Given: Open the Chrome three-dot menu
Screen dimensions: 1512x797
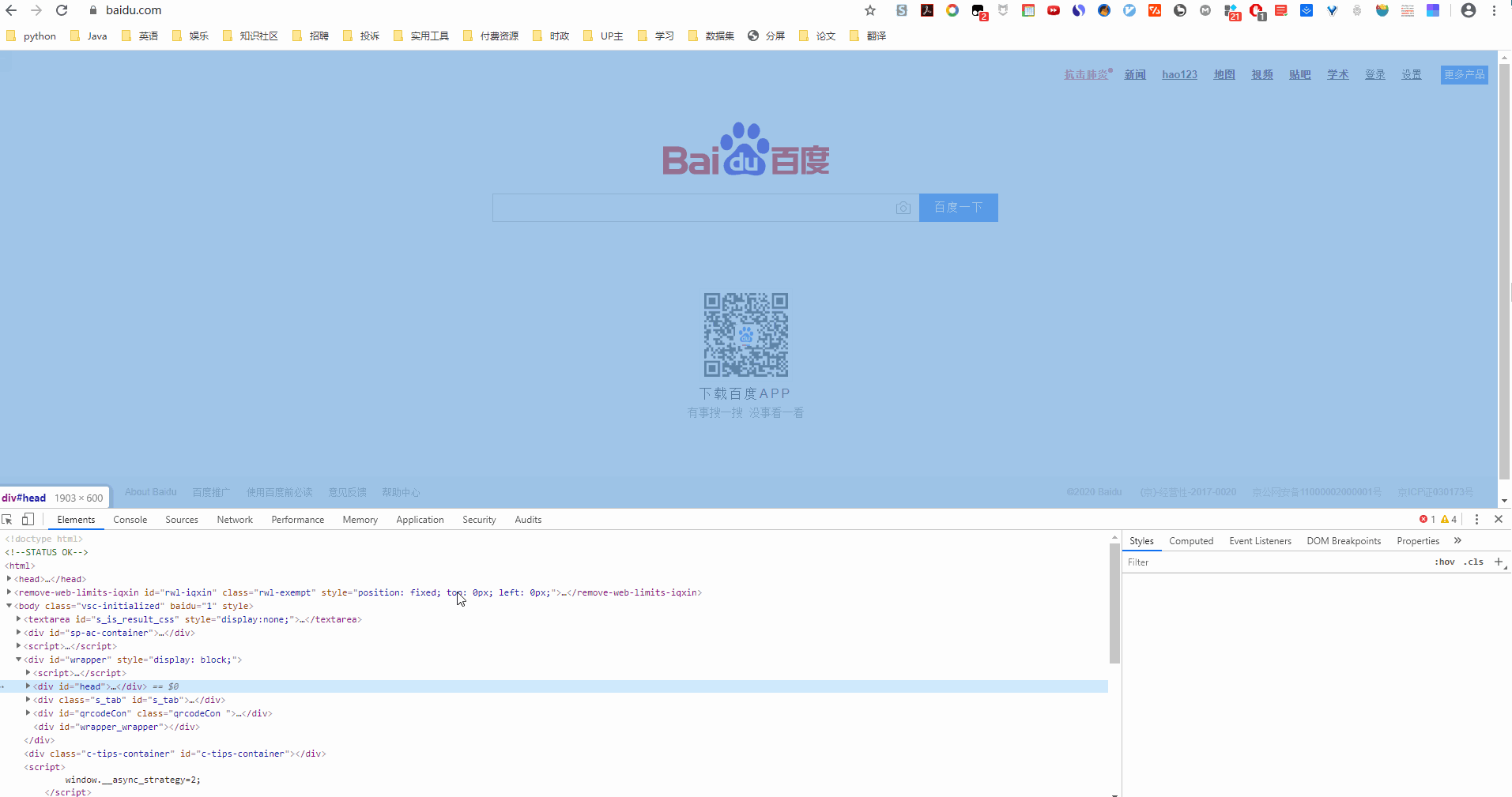Looking at the screenshot, I should pos(1494,10).
